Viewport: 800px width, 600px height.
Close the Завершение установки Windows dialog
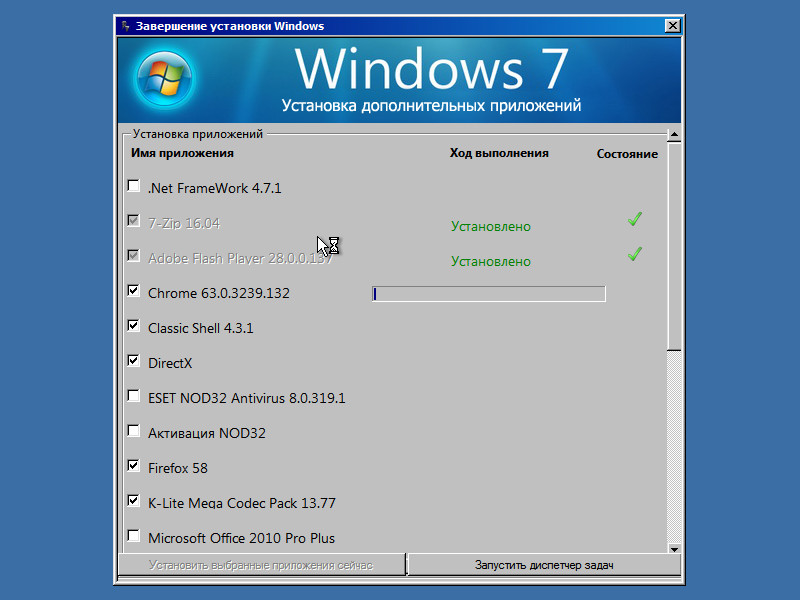pyautogui.click(x=672, y=26)
